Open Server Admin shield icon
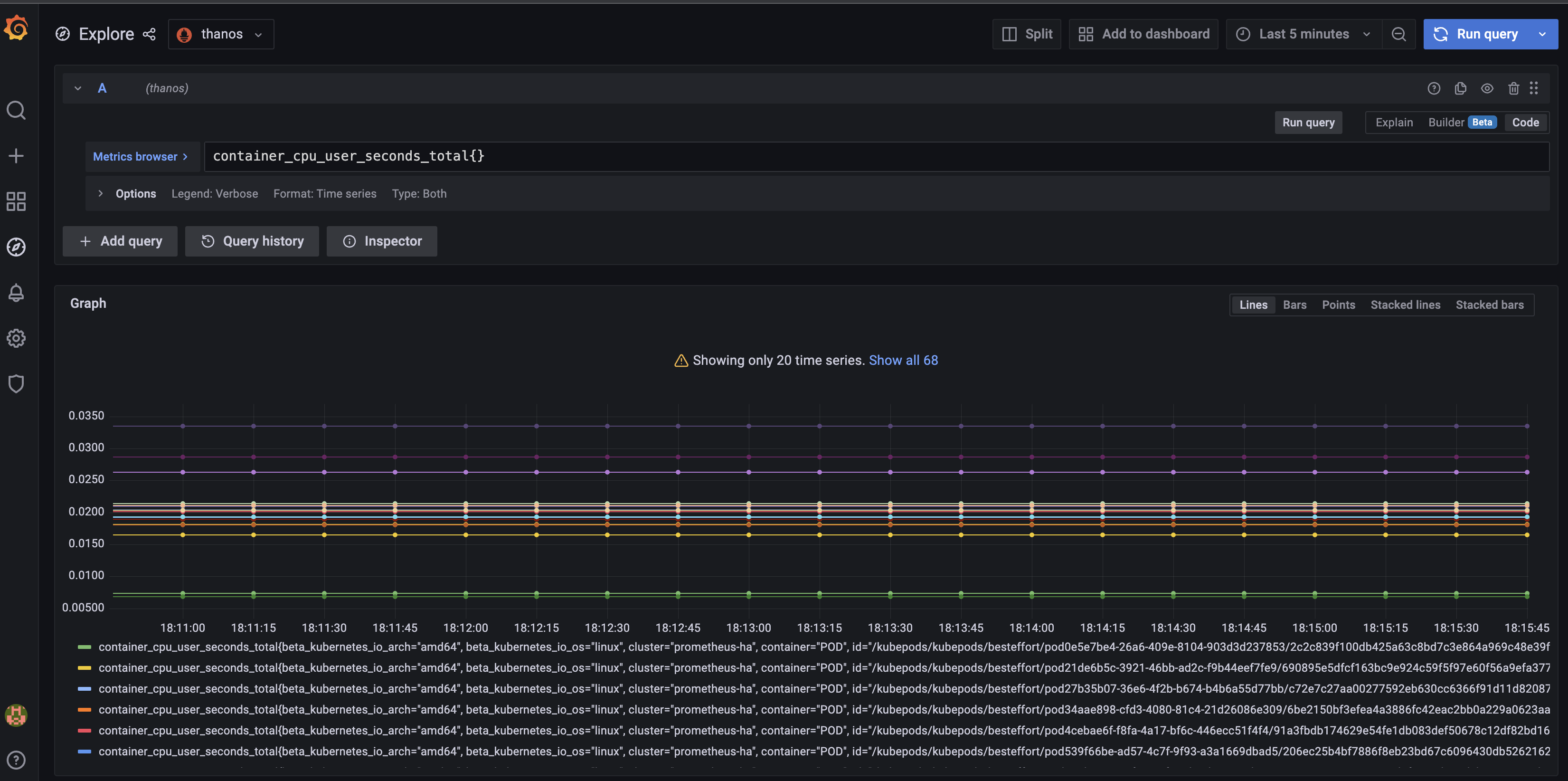This screenshot has width=1568, height=781. (17, 384)
